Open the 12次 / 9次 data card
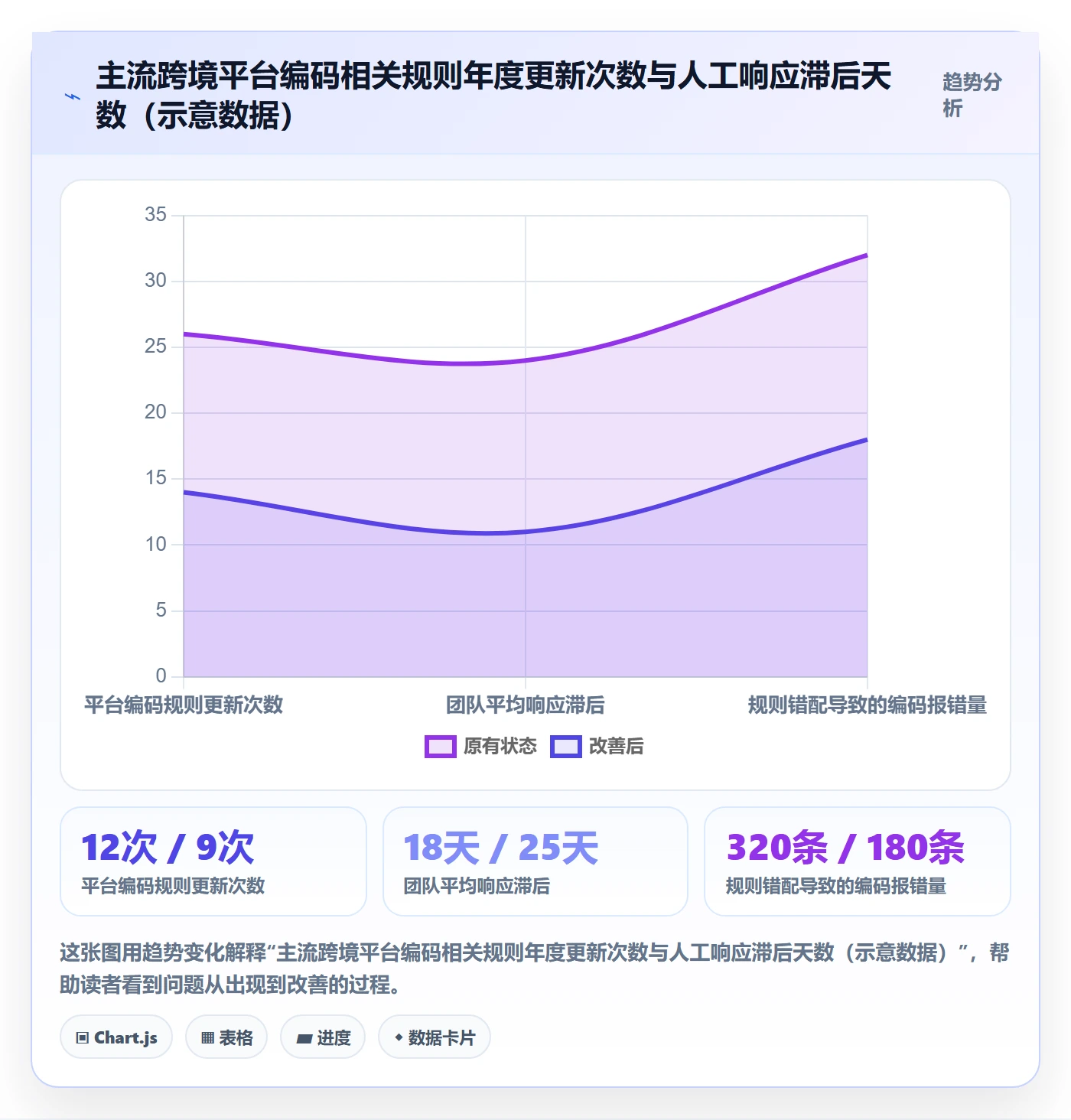The width and height of the screenshot is (1071, 1120). (x=213, y=861)
